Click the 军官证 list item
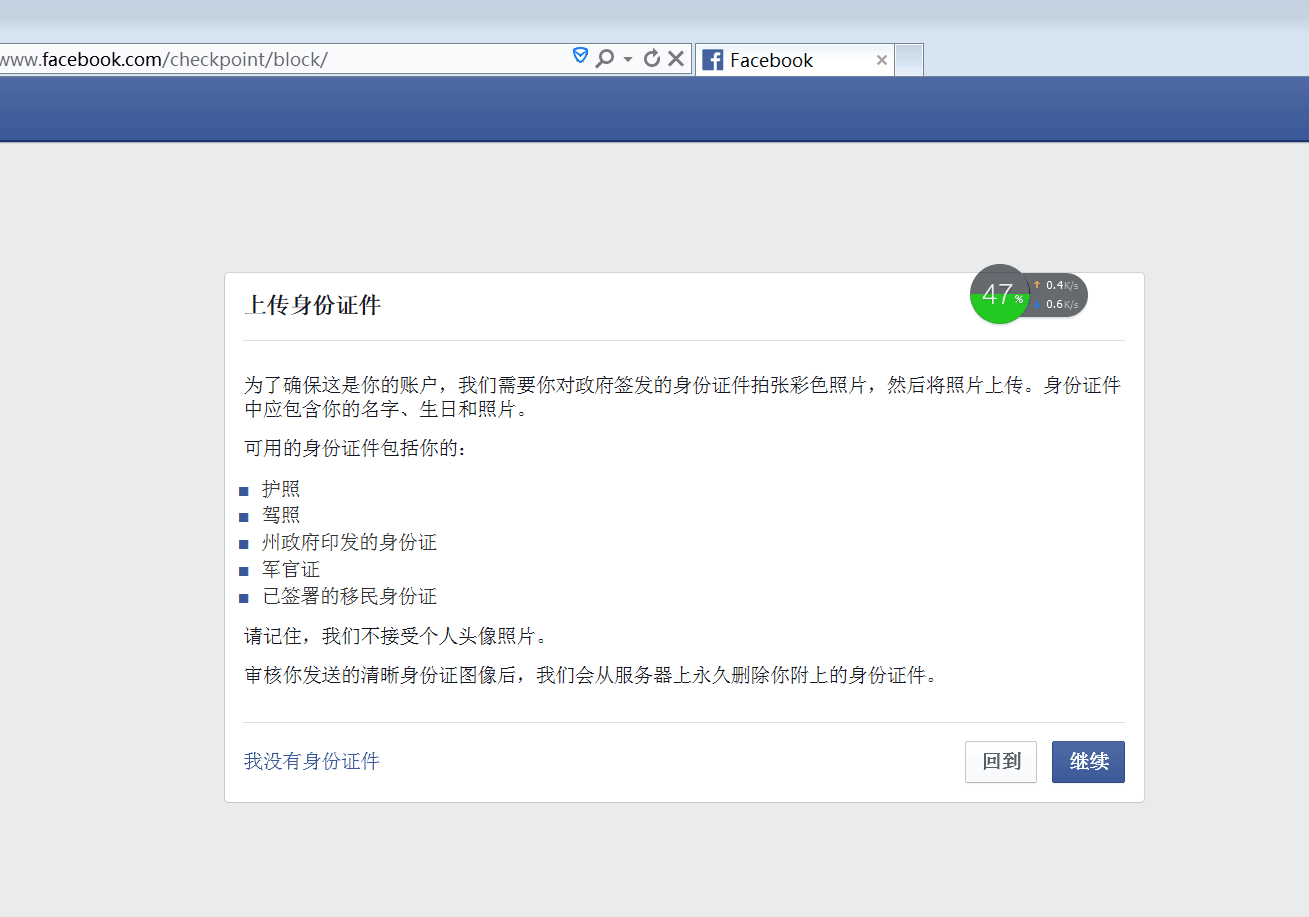 click(x=291, y=570)
